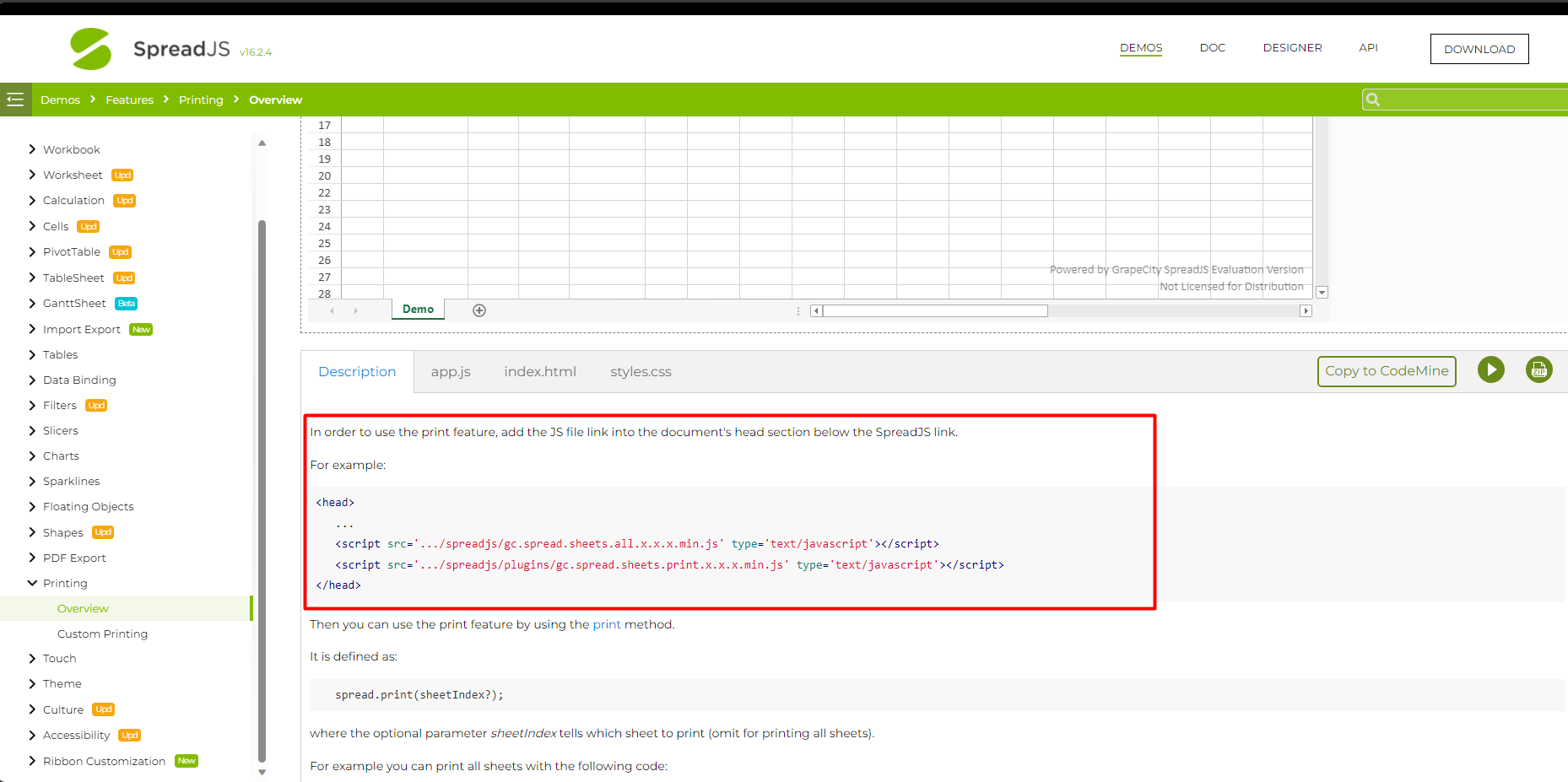Click the DOWNLOAD button

[1479, 49]
